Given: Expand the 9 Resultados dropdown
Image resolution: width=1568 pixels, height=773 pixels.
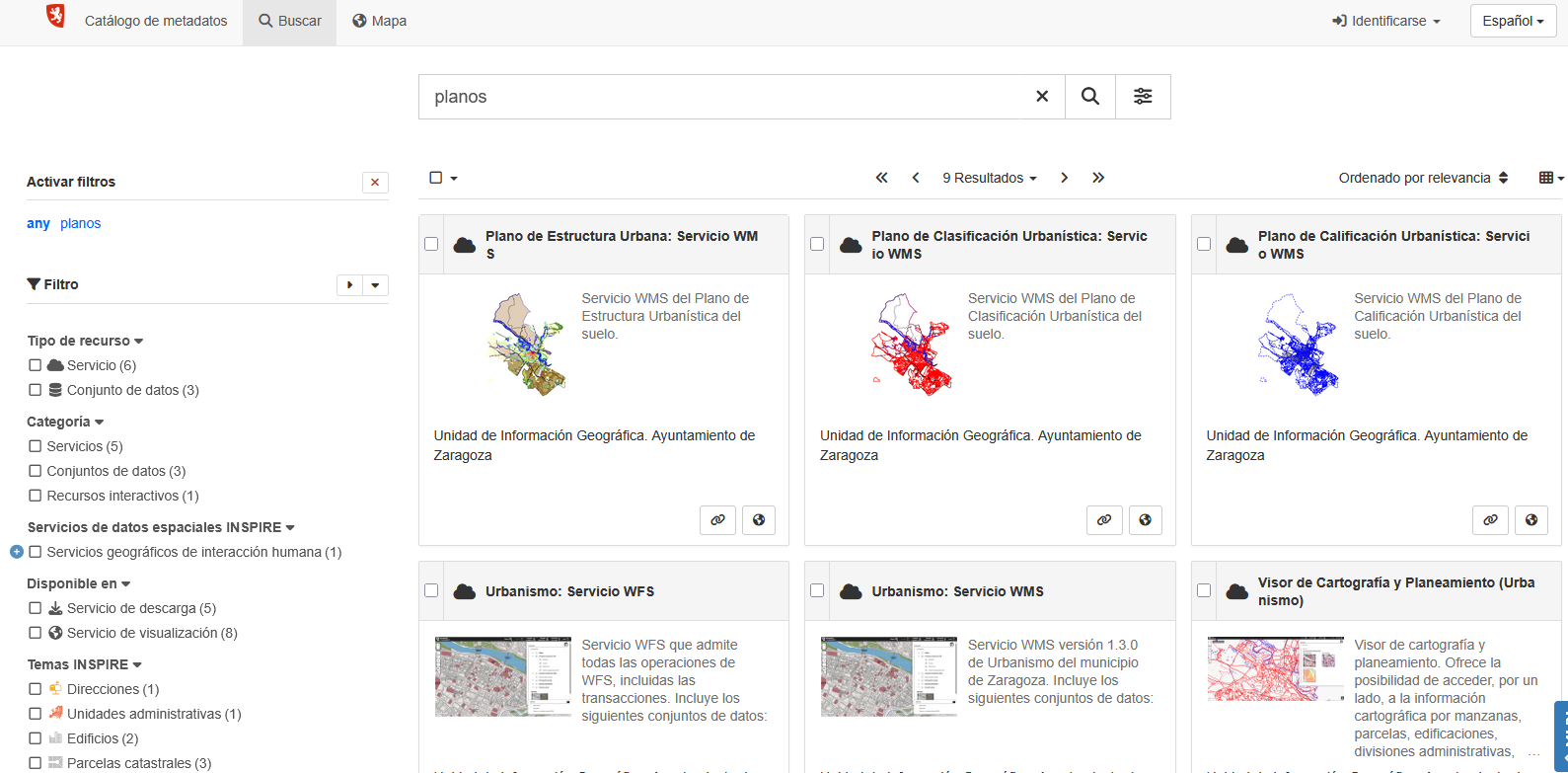Looking at the screenshot, I should pyautogui.click(x=990, y=178).
